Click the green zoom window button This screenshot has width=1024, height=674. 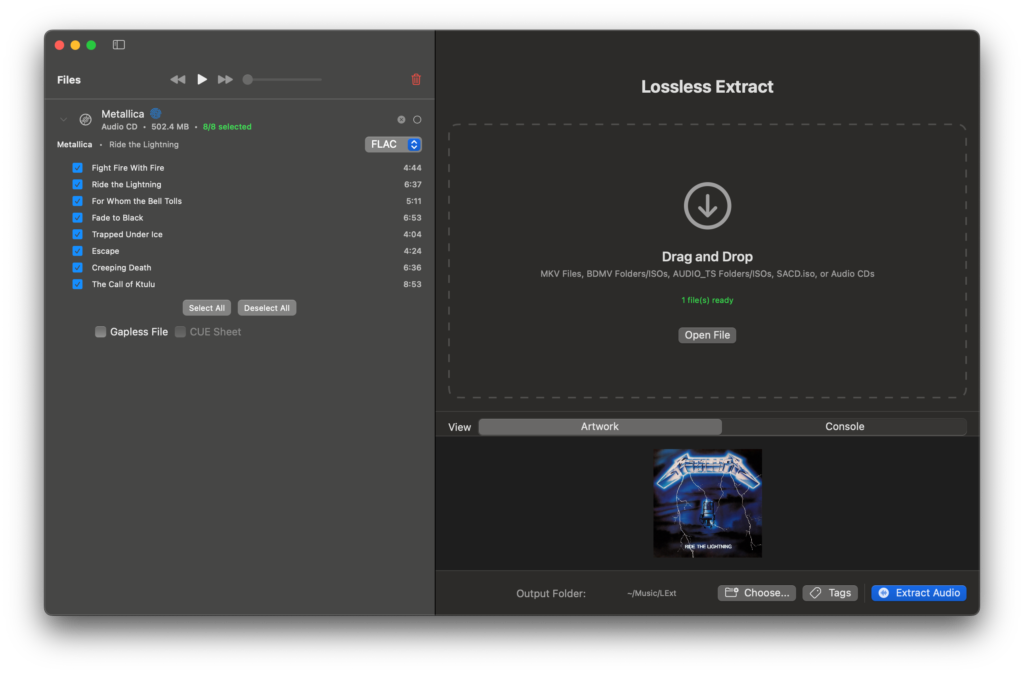tap(91, 45)
